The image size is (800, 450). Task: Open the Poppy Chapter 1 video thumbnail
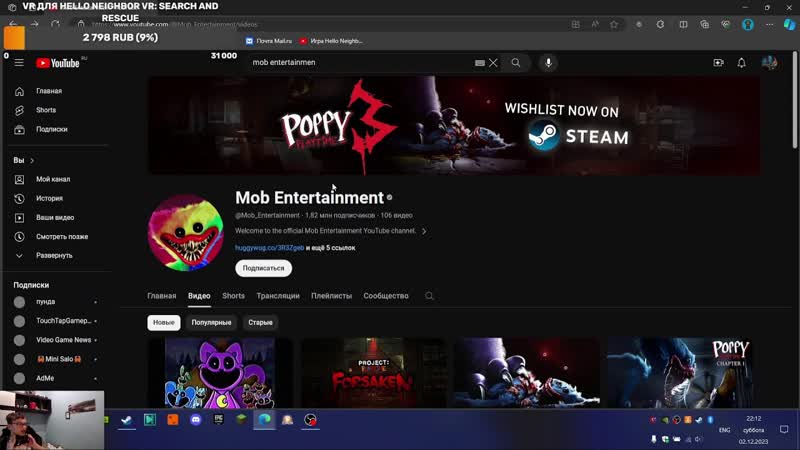679,372
